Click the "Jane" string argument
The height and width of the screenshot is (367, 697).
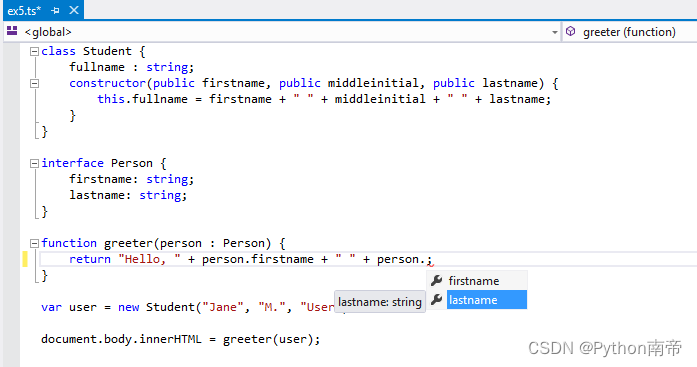point(223,307)
